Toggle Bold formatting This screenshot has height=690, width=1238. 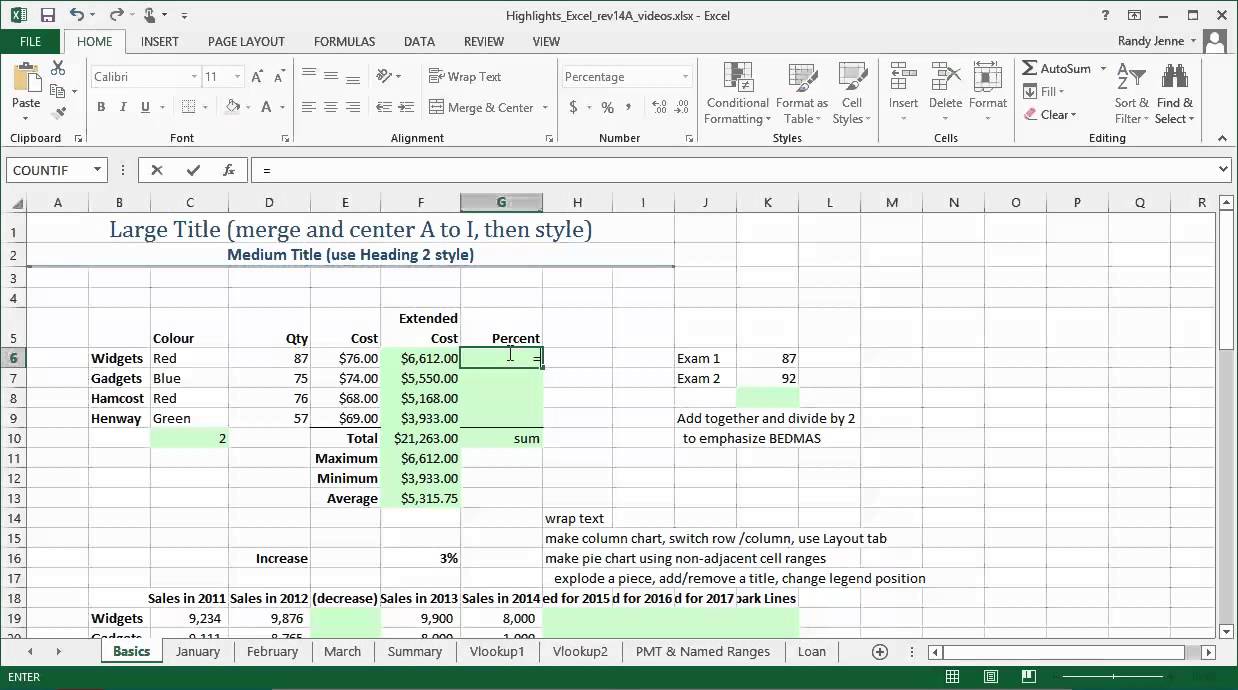tap(101, 107)
